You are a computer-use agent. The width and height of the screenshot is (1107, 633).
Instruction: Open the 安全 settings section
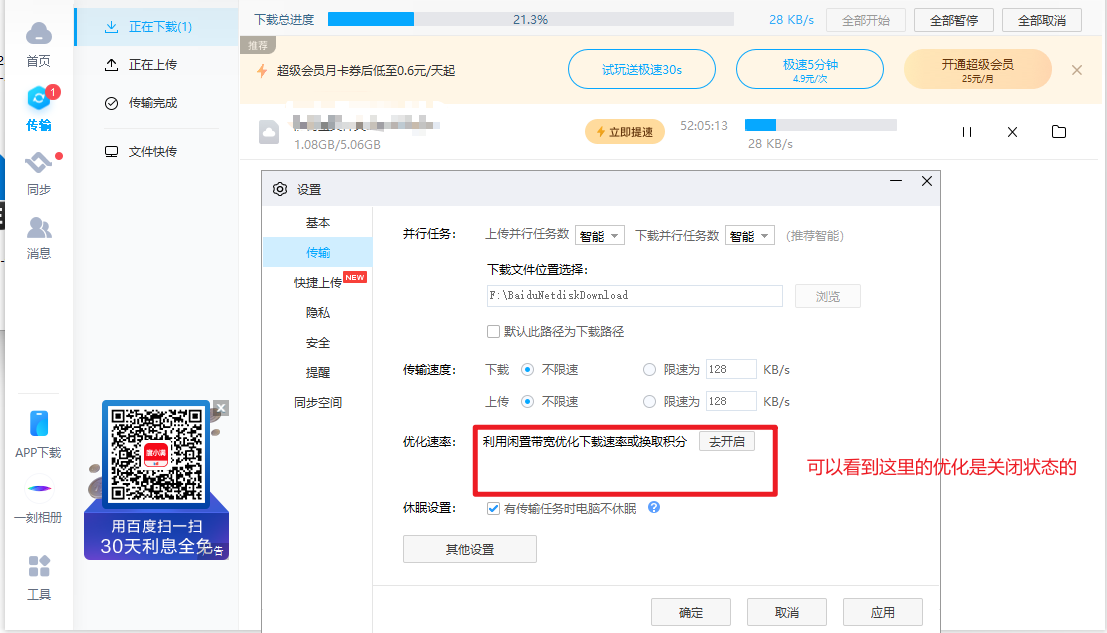coord(318,343)
